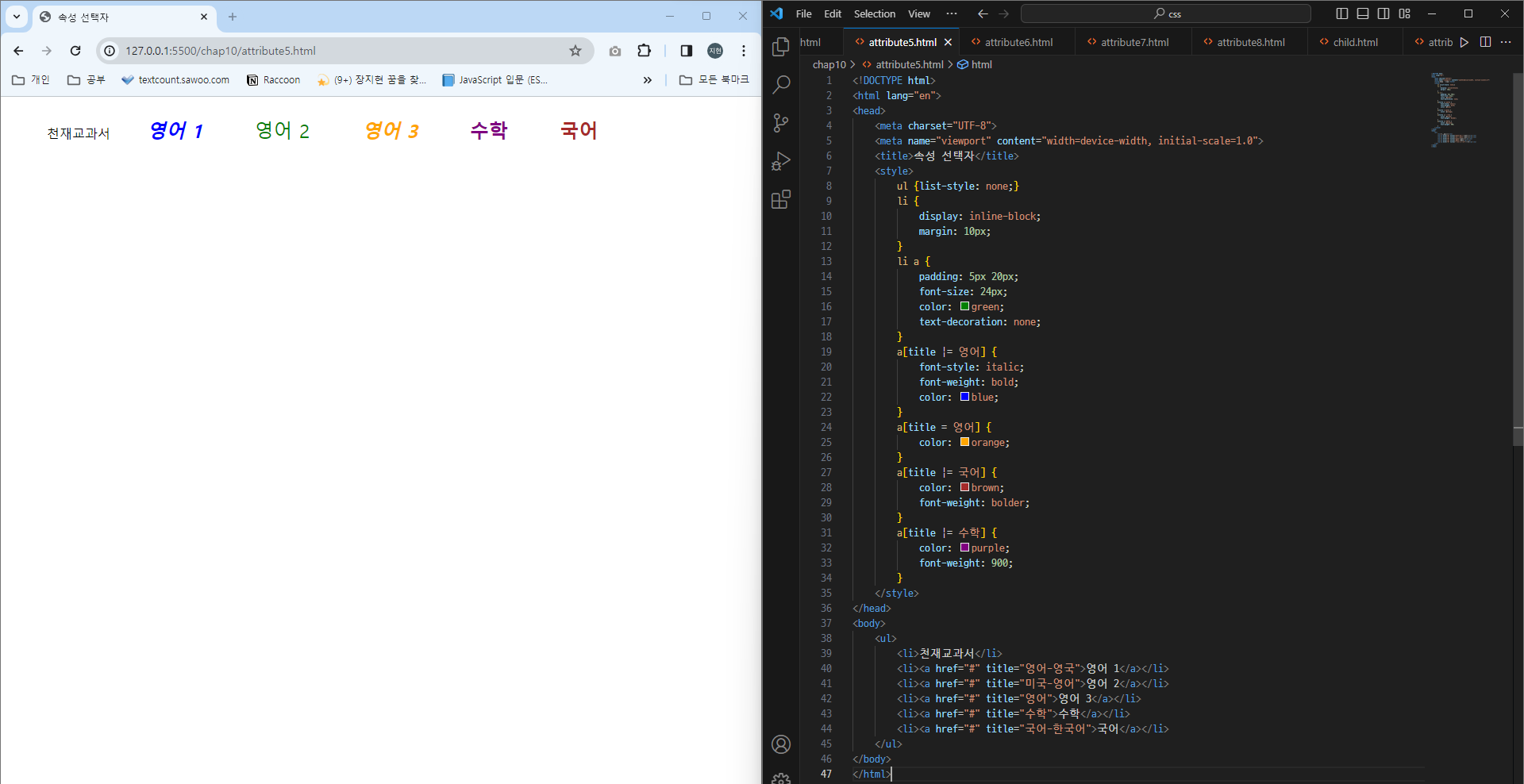Click the 천재교과서 text in browser page
The width and height of the screenshot is (1524, 784).
79,133
